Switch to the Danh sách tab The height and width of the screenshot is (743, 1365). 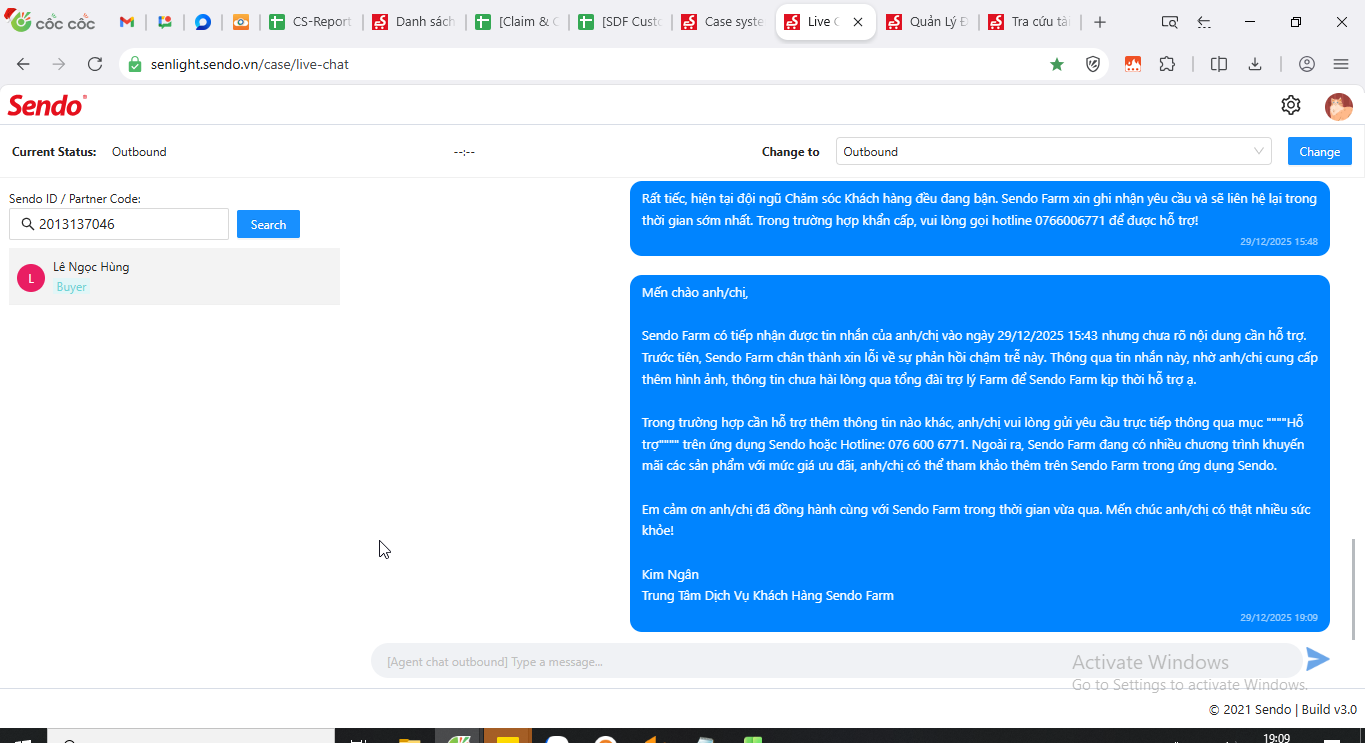[x=413, y=22]
